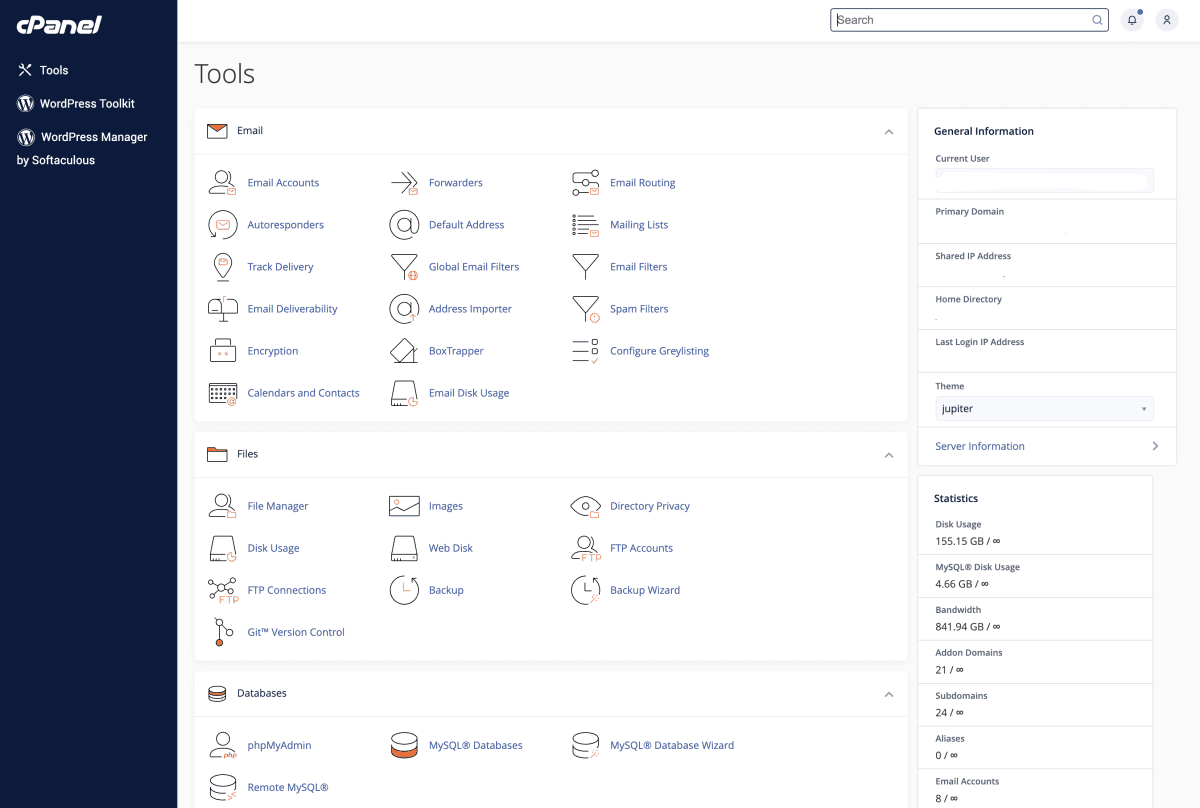The width and height of the screenshot is (1200, 808).
Task: Expand Server Information arrow
Action: tap(1155, 446)
